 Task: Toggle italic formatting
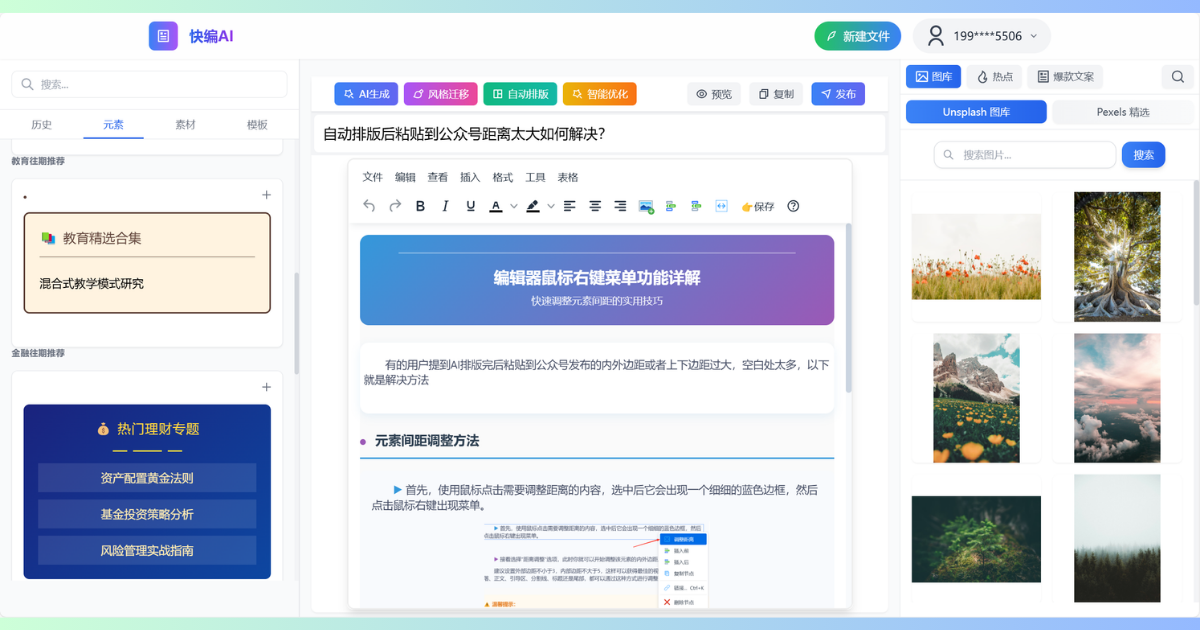[x=445, y=206]
